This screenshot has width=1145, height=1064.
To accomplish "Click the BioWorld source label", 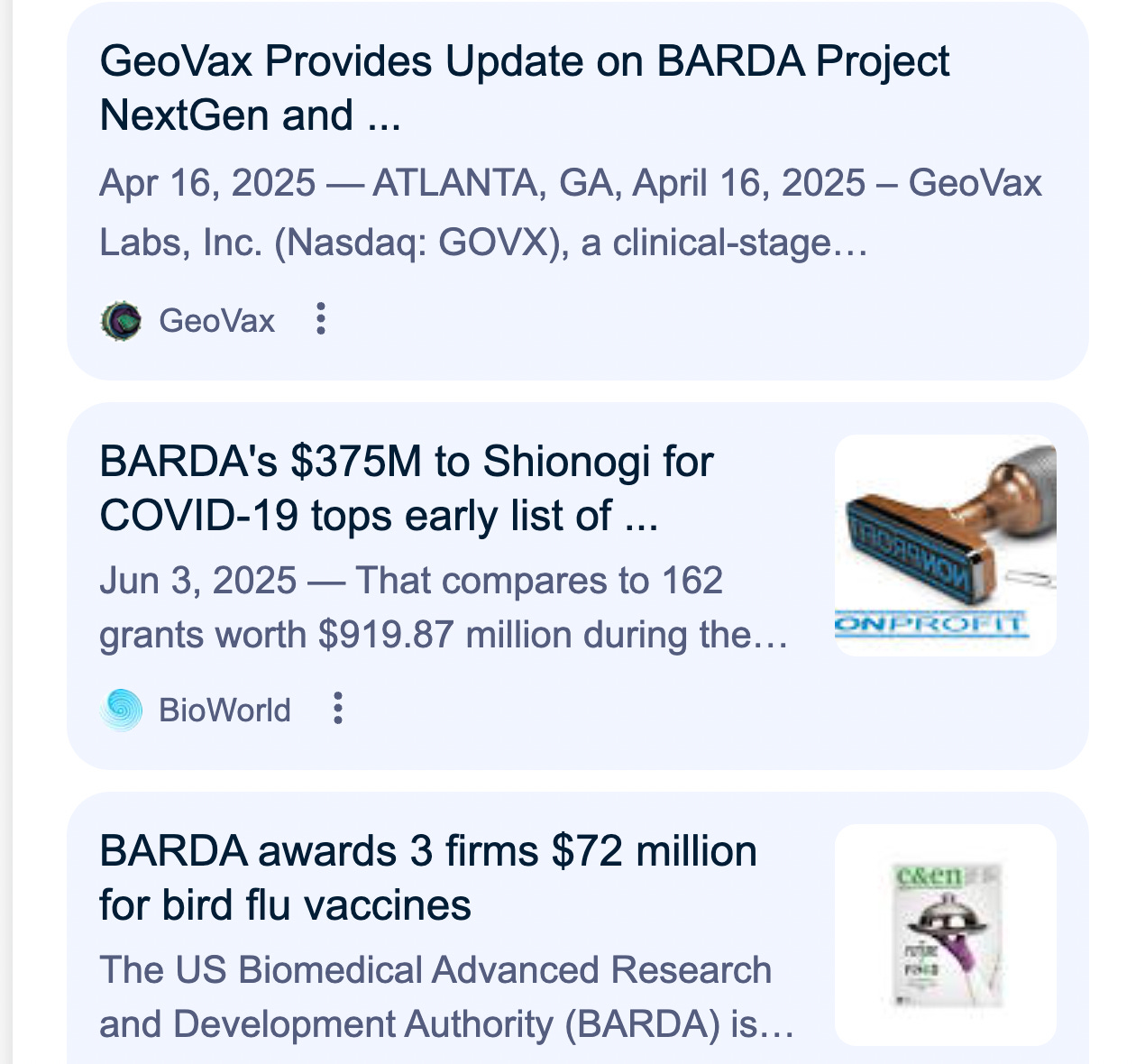I will (224, 711).
